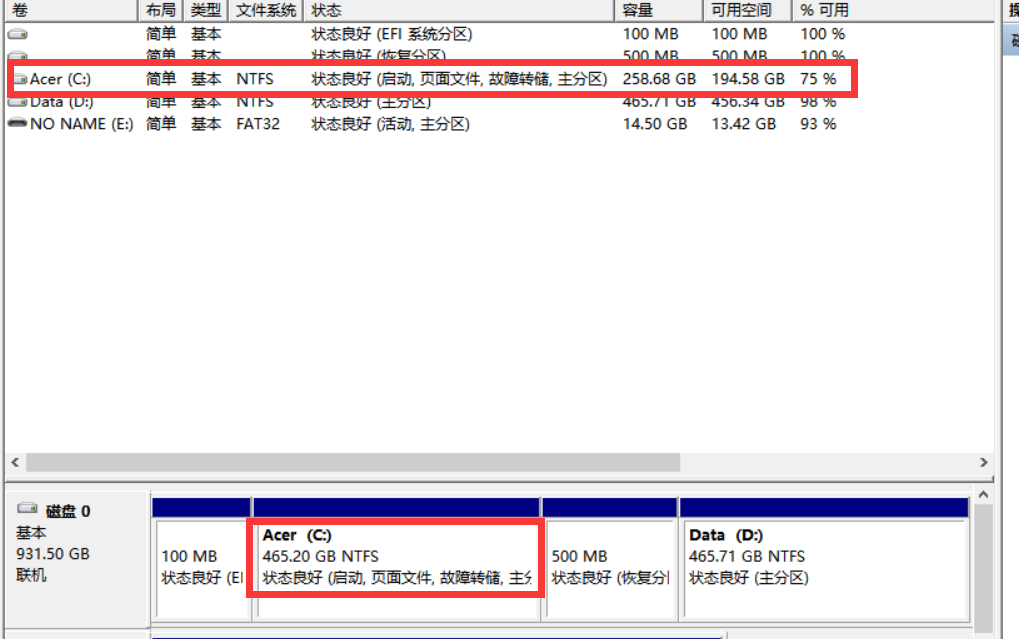Select the Acer (C:) row in volume list
Viewport: 1019px width, 639px height.
coord(432,79)
